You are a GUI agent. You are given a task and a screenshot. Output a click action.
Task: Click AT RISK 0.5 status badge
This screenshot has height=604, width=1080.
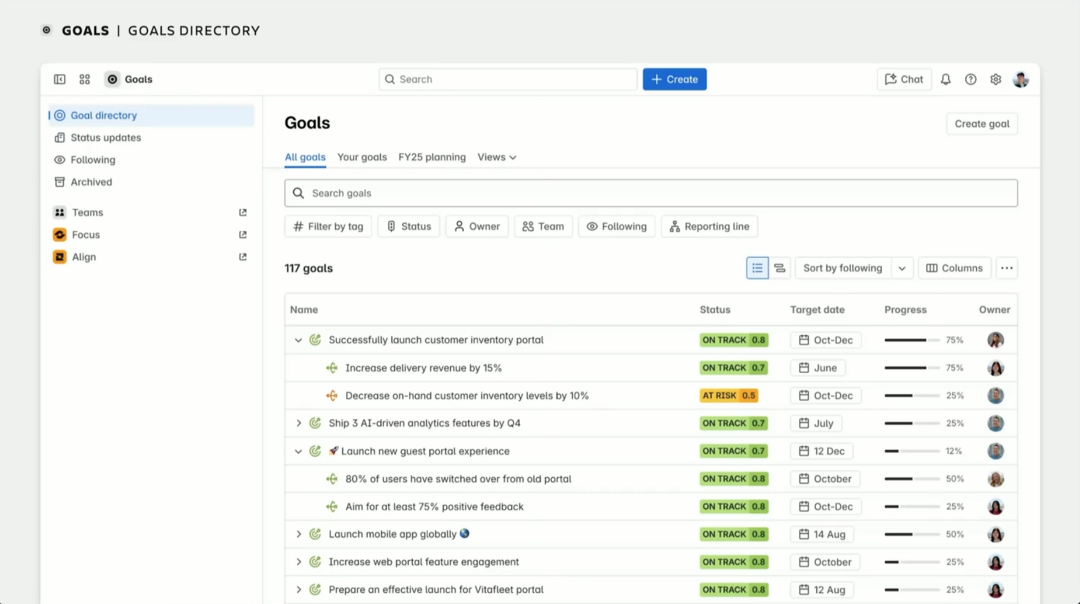[729, 395]
